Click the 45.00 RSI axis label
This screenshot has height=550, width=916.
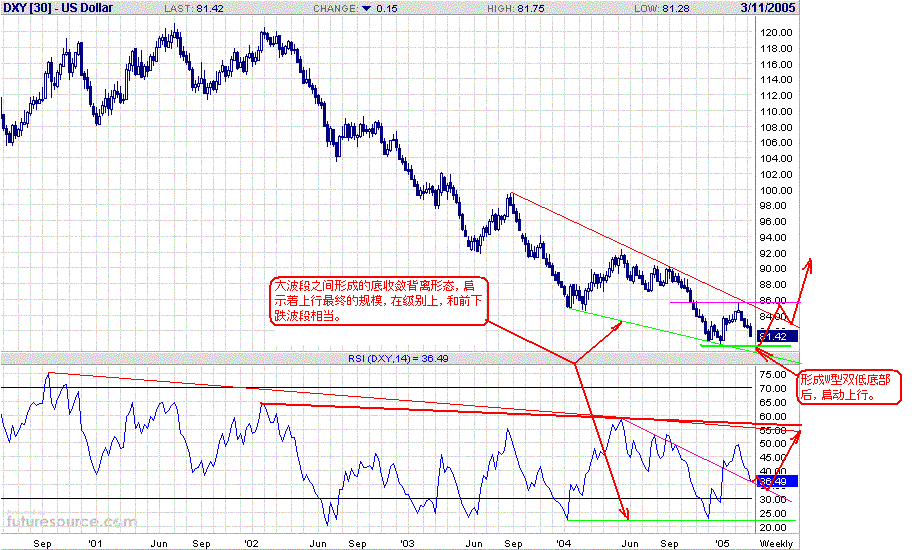coord(773,458)
